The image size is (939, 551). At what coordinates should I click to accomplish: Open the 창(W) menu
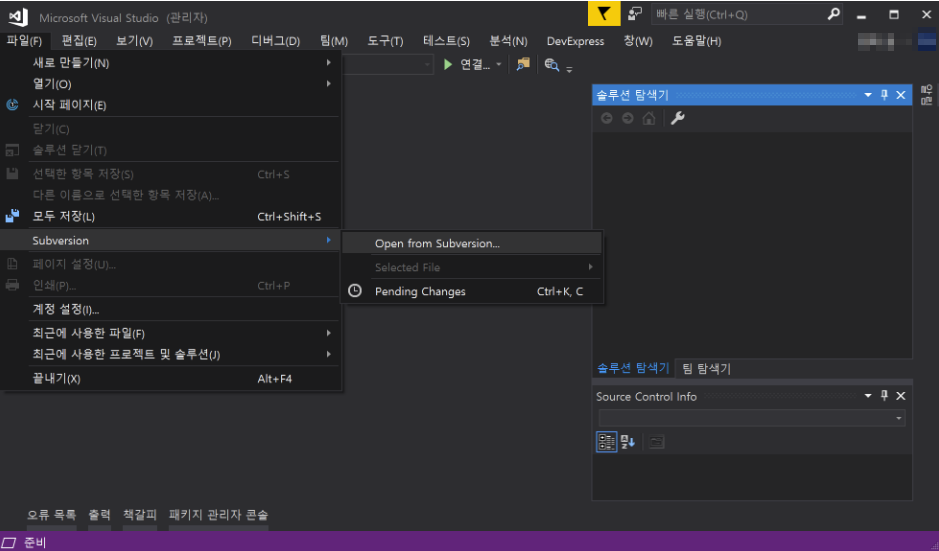(x=638, y=41)
